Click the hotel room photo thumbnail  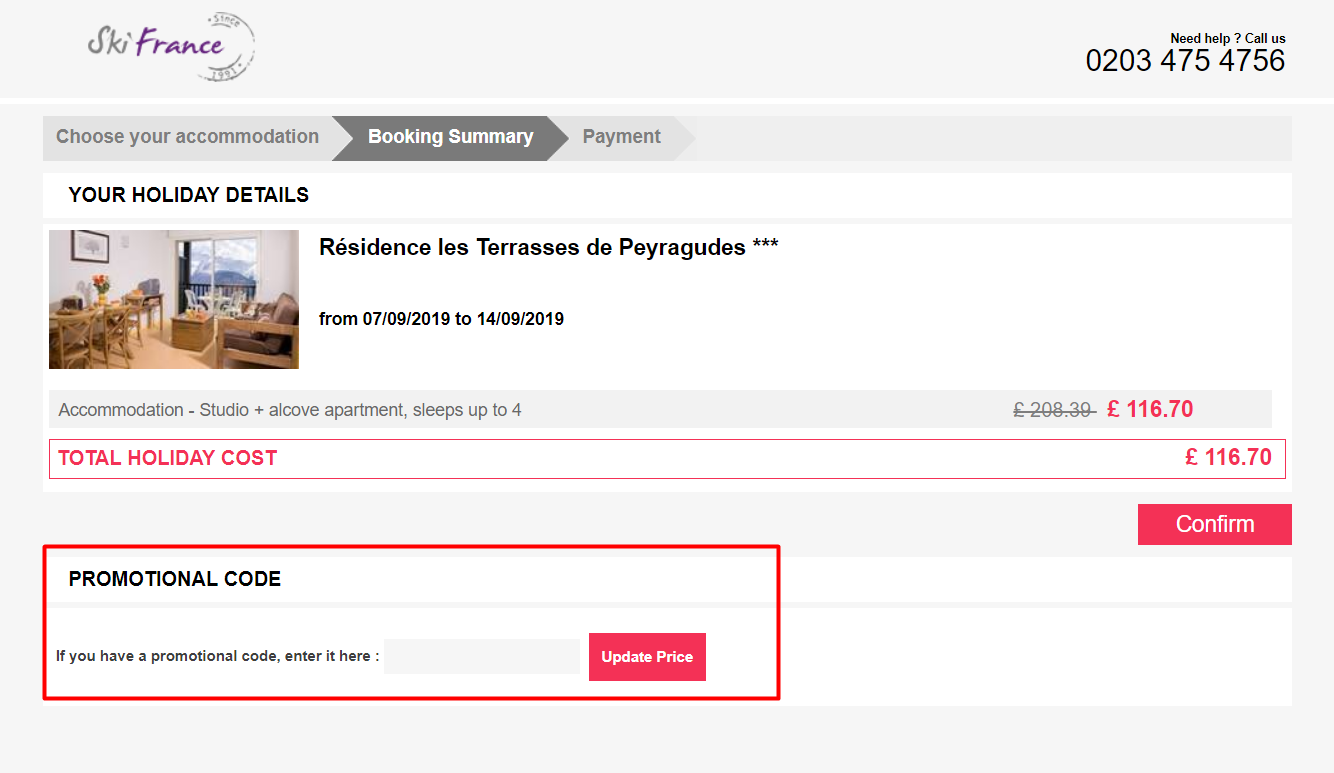(173, 299)
